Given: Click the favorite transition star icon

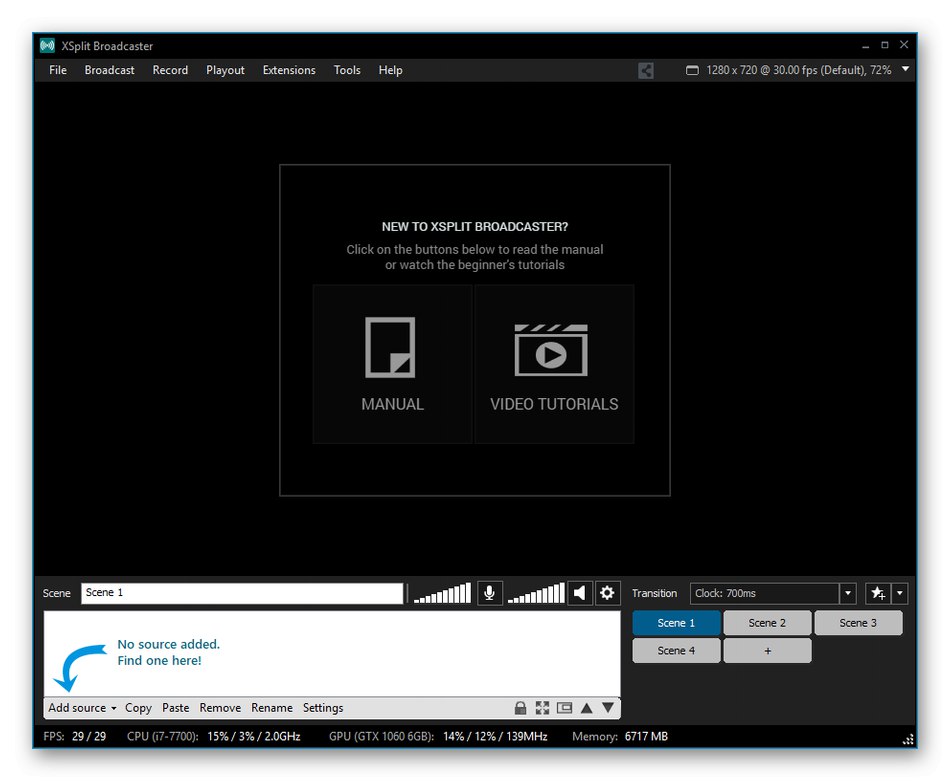Looking at the screenshot, I should 878,593.
